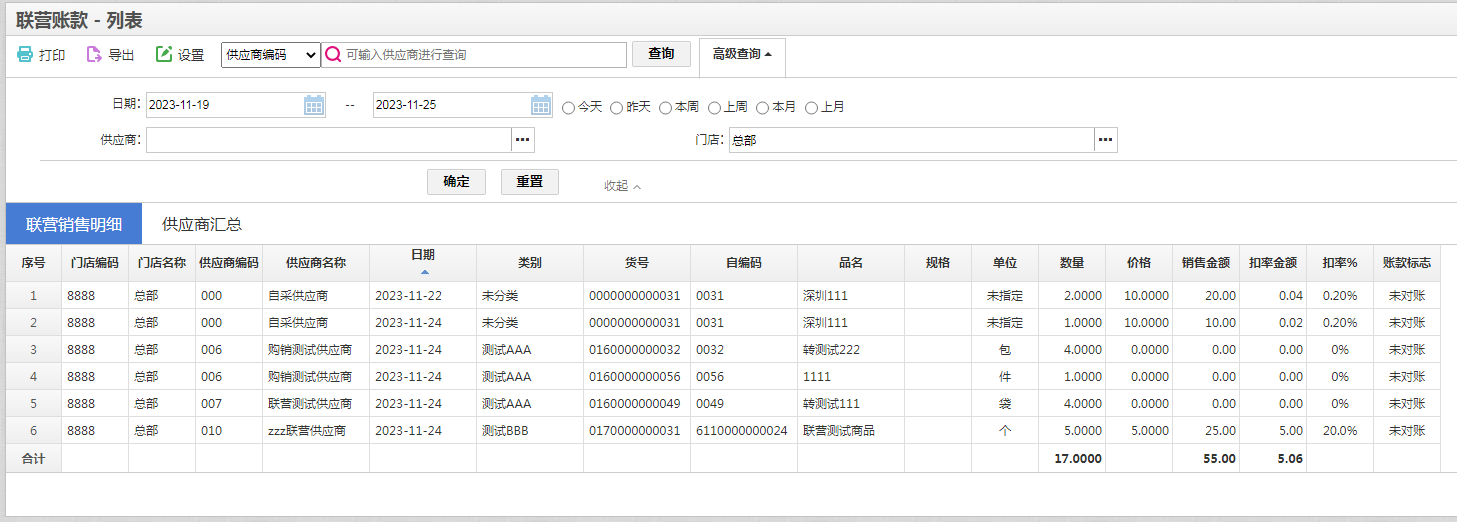This screenshot has width=1457, height=522.
Task: Click the printer icon for 打印
Action: [x=25, y=55]
